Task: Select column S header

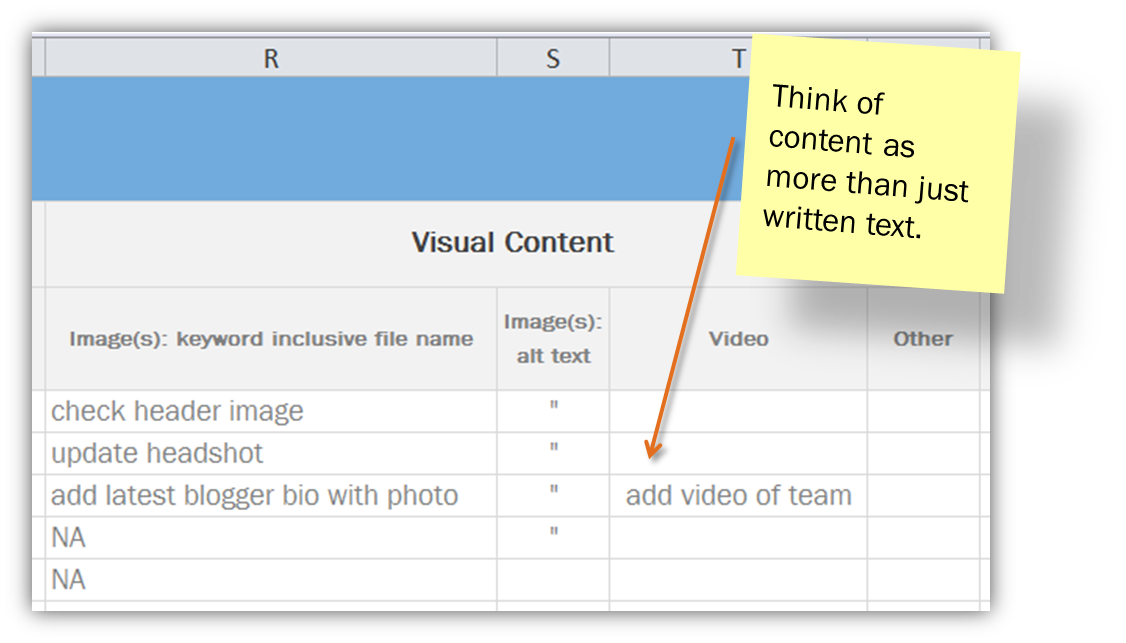Action: (553, 58)
